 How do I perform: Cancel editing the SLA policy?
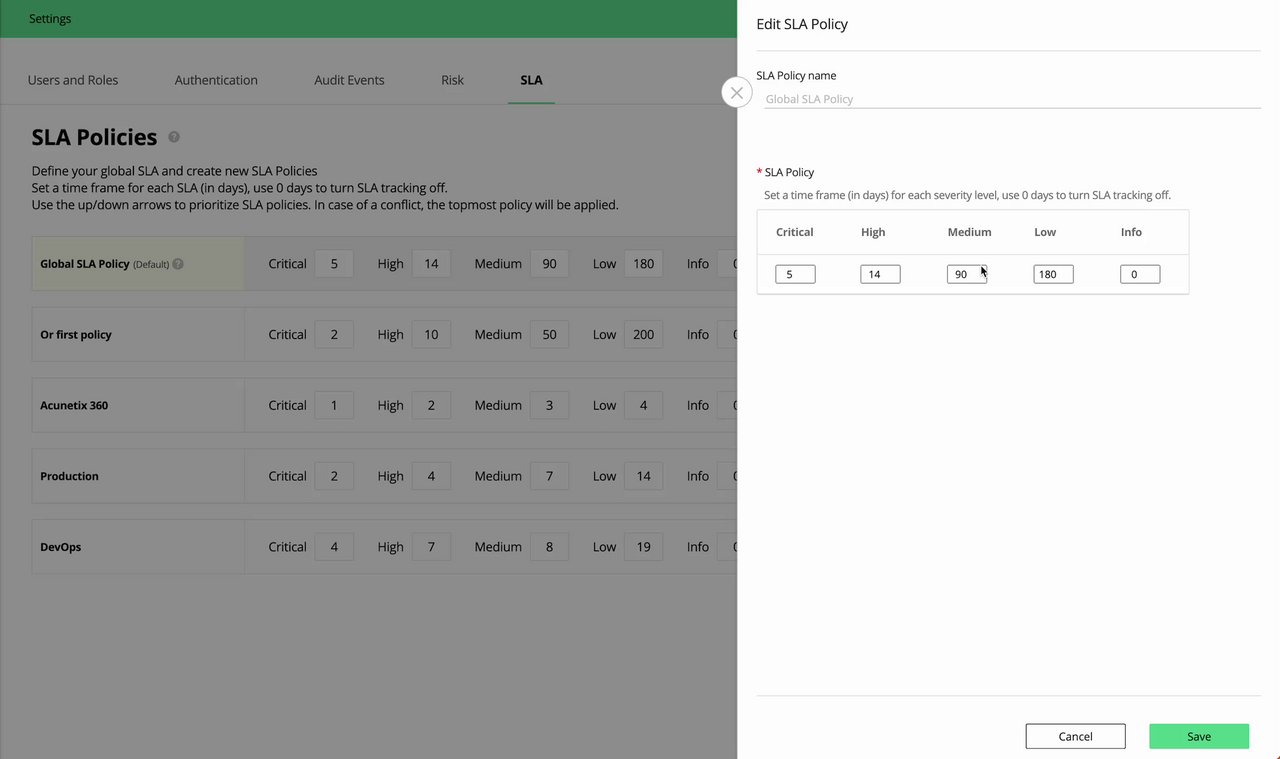coord(1075,736)
